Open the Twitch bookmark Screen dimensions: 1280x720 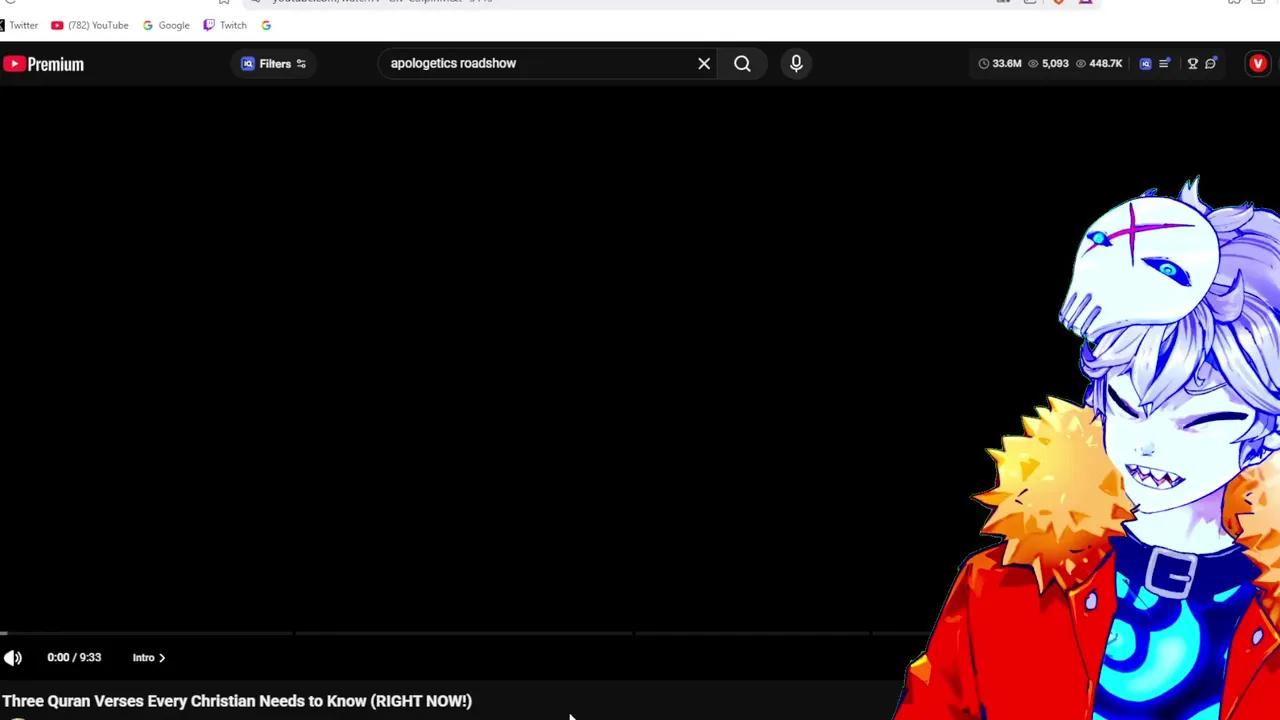tap(225, 25)
